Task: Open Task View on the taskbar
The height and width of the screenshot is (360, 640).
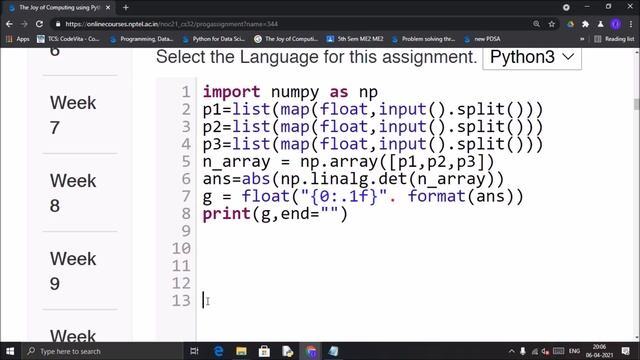Action: [194, 351]
